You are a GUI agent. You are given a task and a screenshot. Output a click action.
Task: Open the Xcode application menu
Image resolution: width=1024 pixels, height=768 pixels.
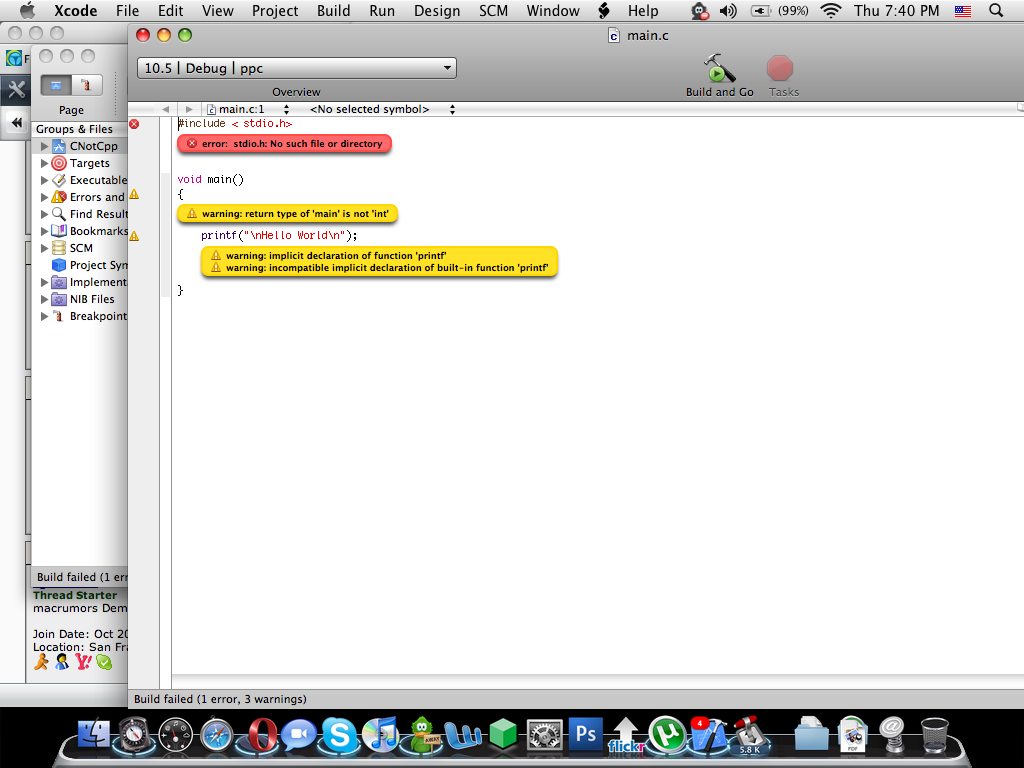pos(75,10)
